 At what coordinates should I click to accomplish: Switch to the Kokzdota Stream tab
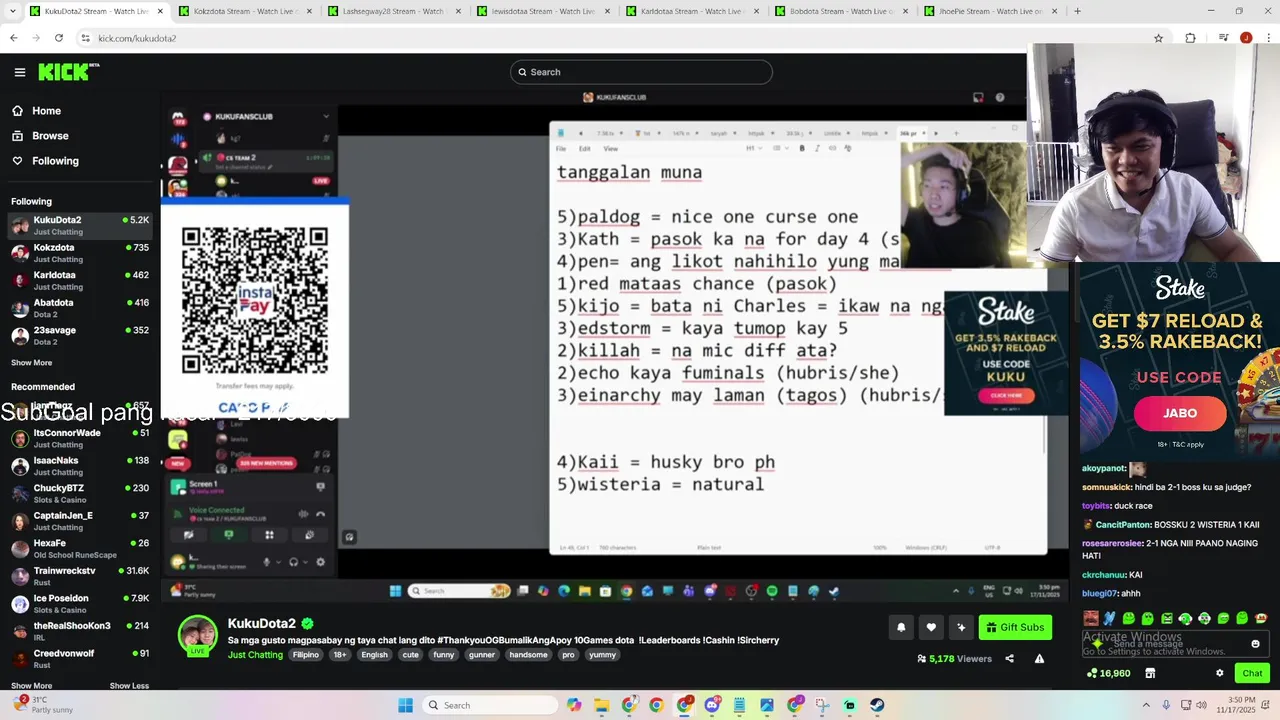tap(244, 11)
